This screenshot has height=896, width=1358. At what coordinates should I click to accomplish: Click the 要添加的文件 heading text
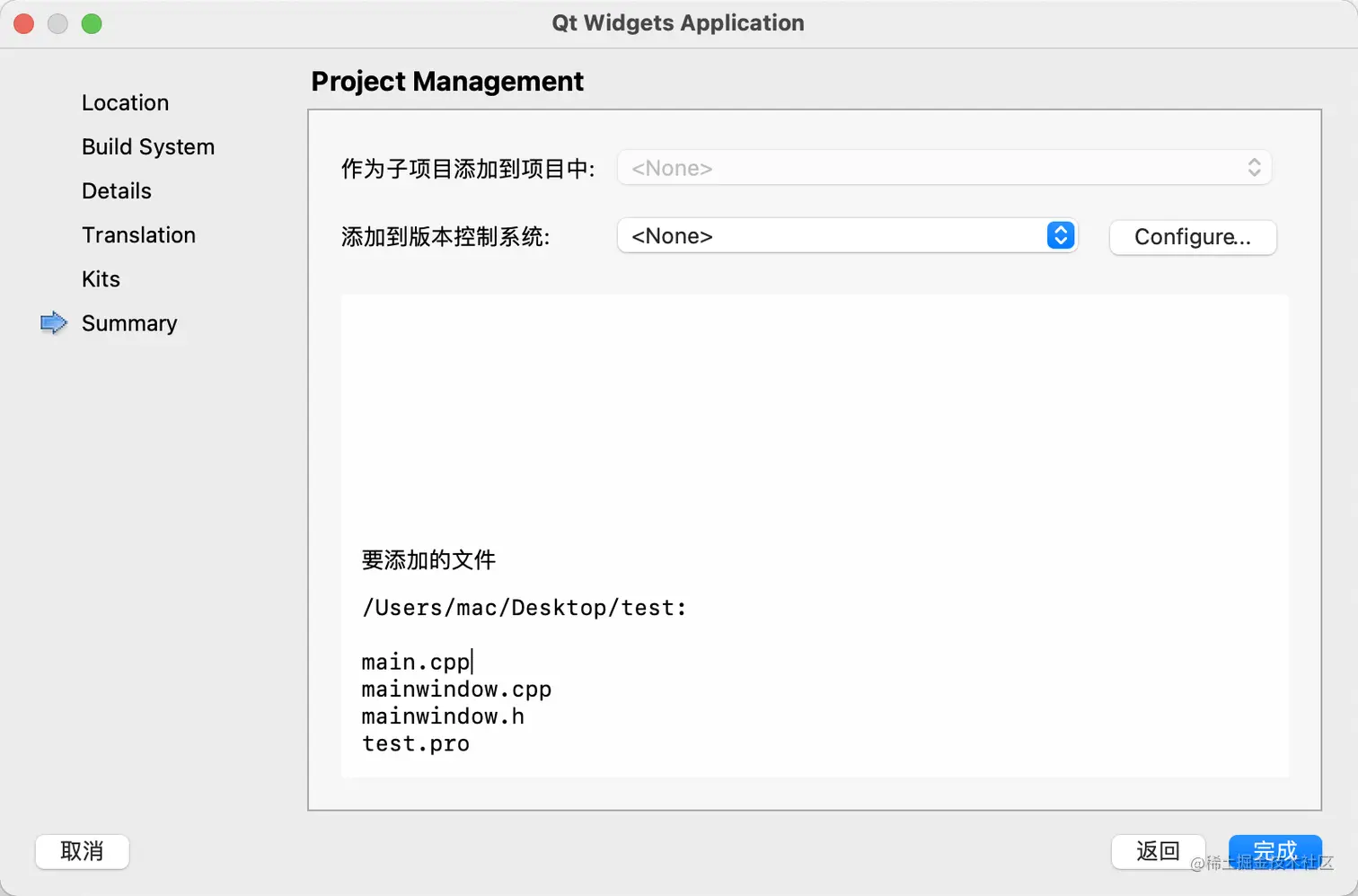(428, 560)
